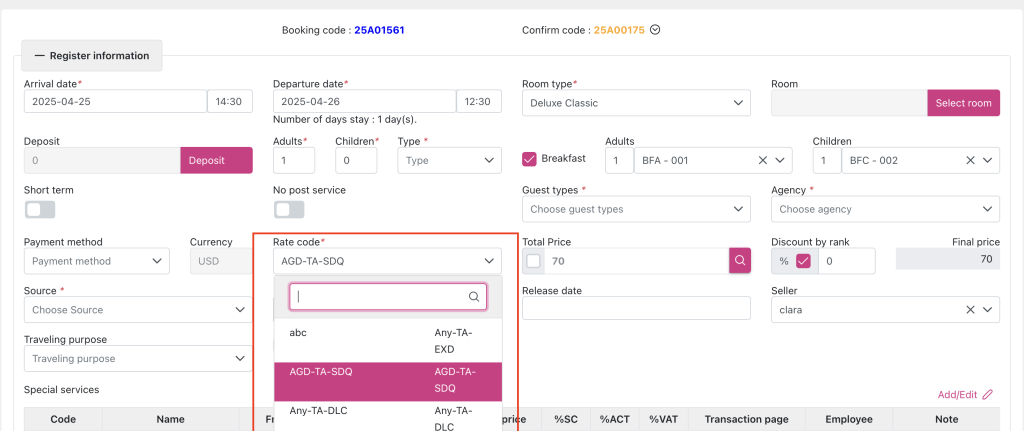Clear the BFC - 002 breakfast children selection
This screenshot has width=1024, height=431.
click(x=970, y=160)
